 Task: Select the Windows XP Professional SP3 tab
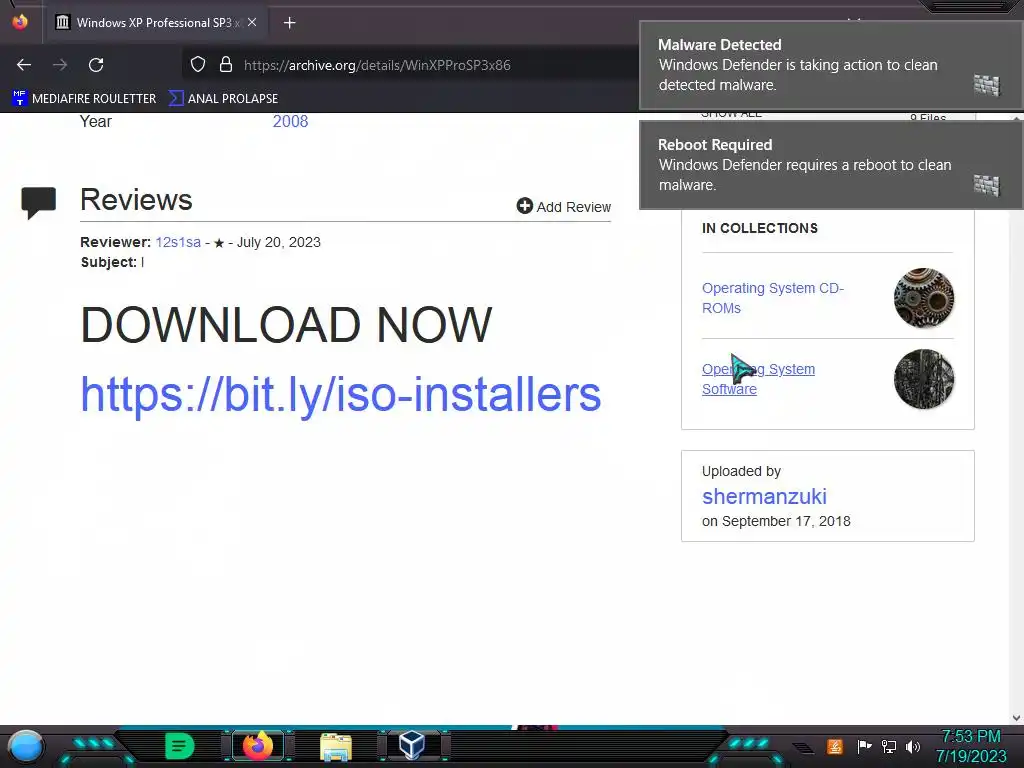click(x=155, y=22)
